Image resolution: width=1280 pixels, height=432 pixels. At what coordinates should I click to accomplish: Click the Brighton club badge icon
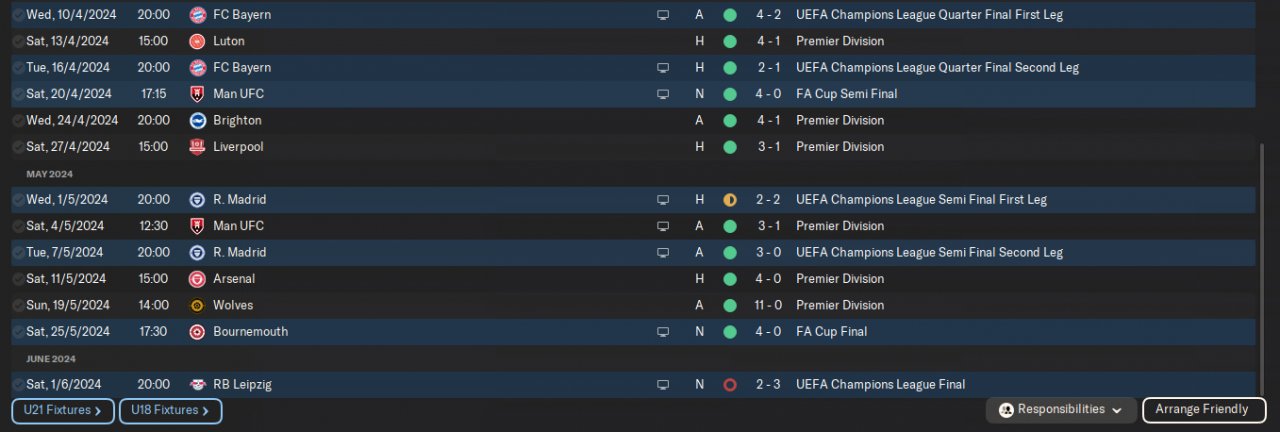click(198, 120)
